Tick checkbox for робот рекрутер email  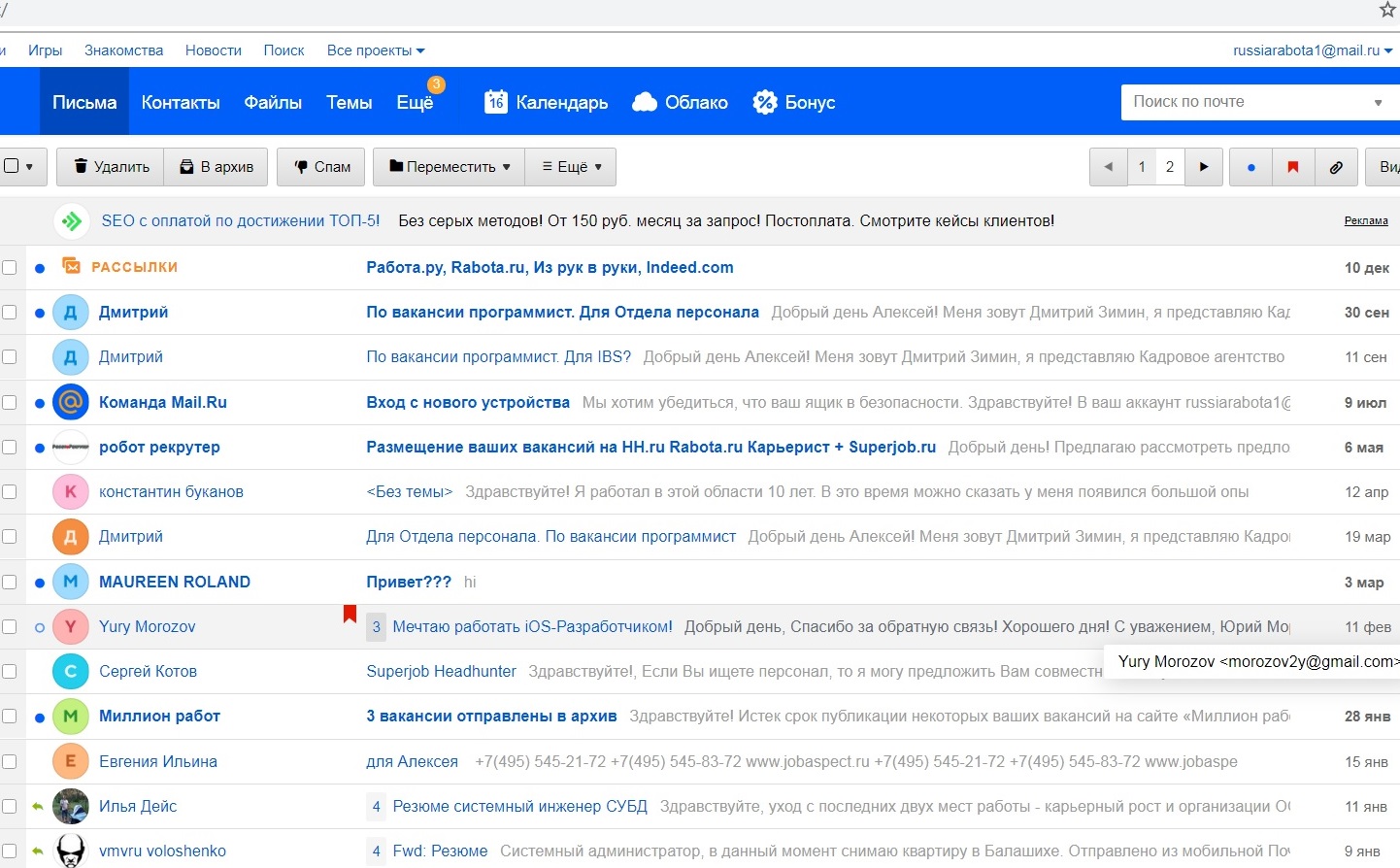10,447
